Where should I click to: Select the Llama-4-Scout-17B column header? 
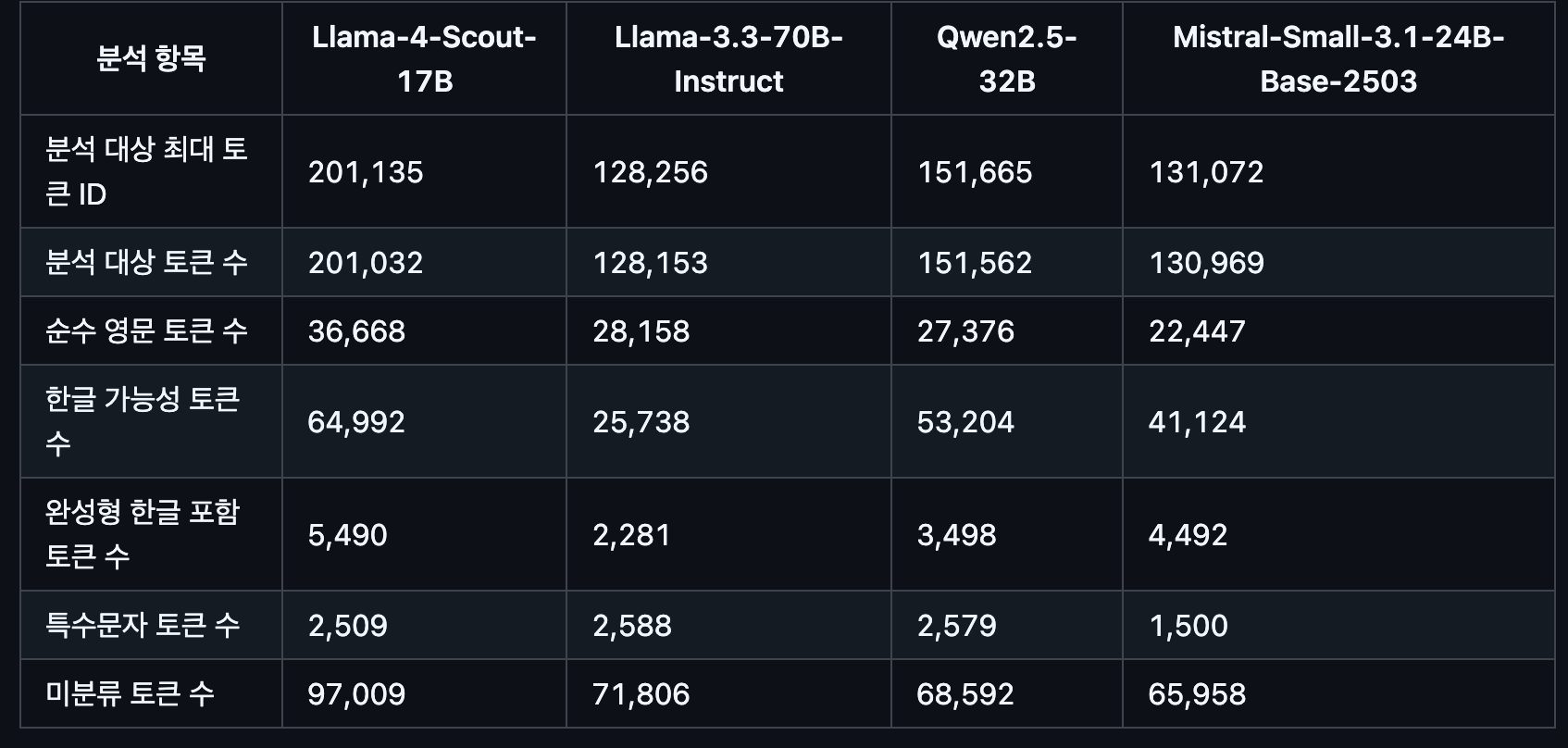coord(425,59)
